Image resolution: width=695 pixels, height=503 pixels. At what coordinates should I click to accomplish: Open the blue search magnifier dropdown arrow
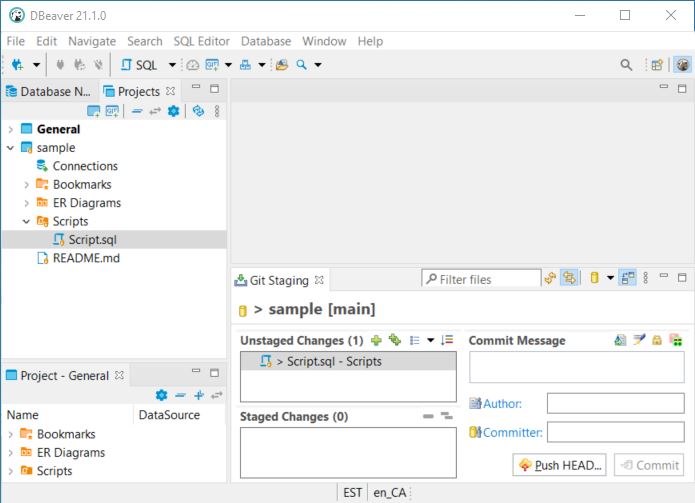pyautogui.click(x=318, y=65)
